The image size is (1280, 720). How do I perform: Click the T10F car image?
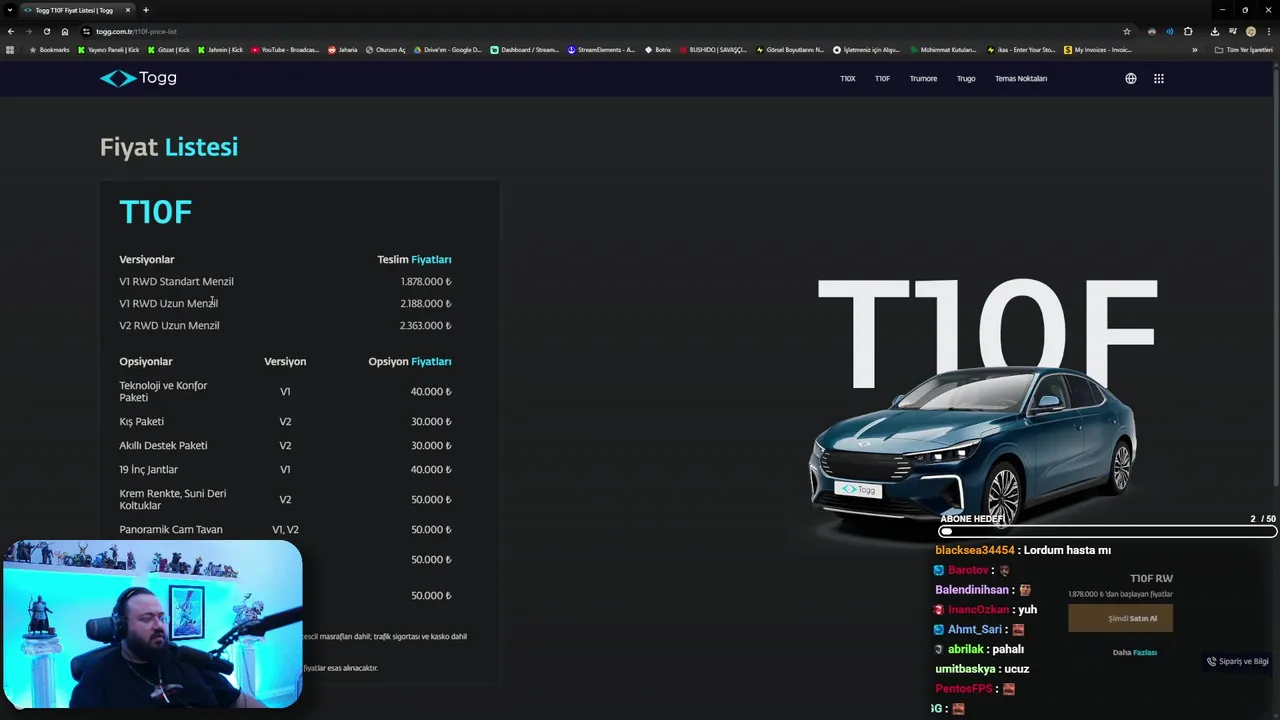[975, 445]
